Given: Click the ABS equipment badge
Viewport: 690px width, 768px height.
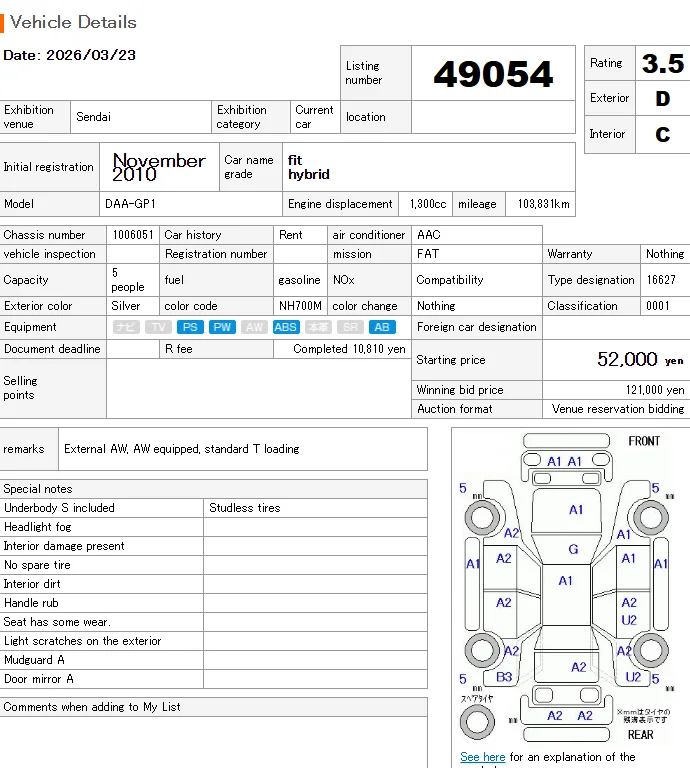Looking at the screenshot, I should tap(286, 327).
